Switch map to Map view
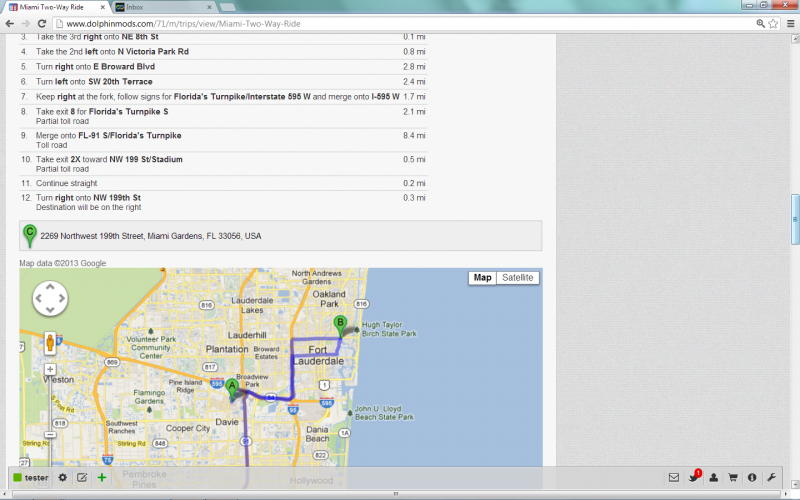Viewport: 800px width, 500px height. coord(482,278)
